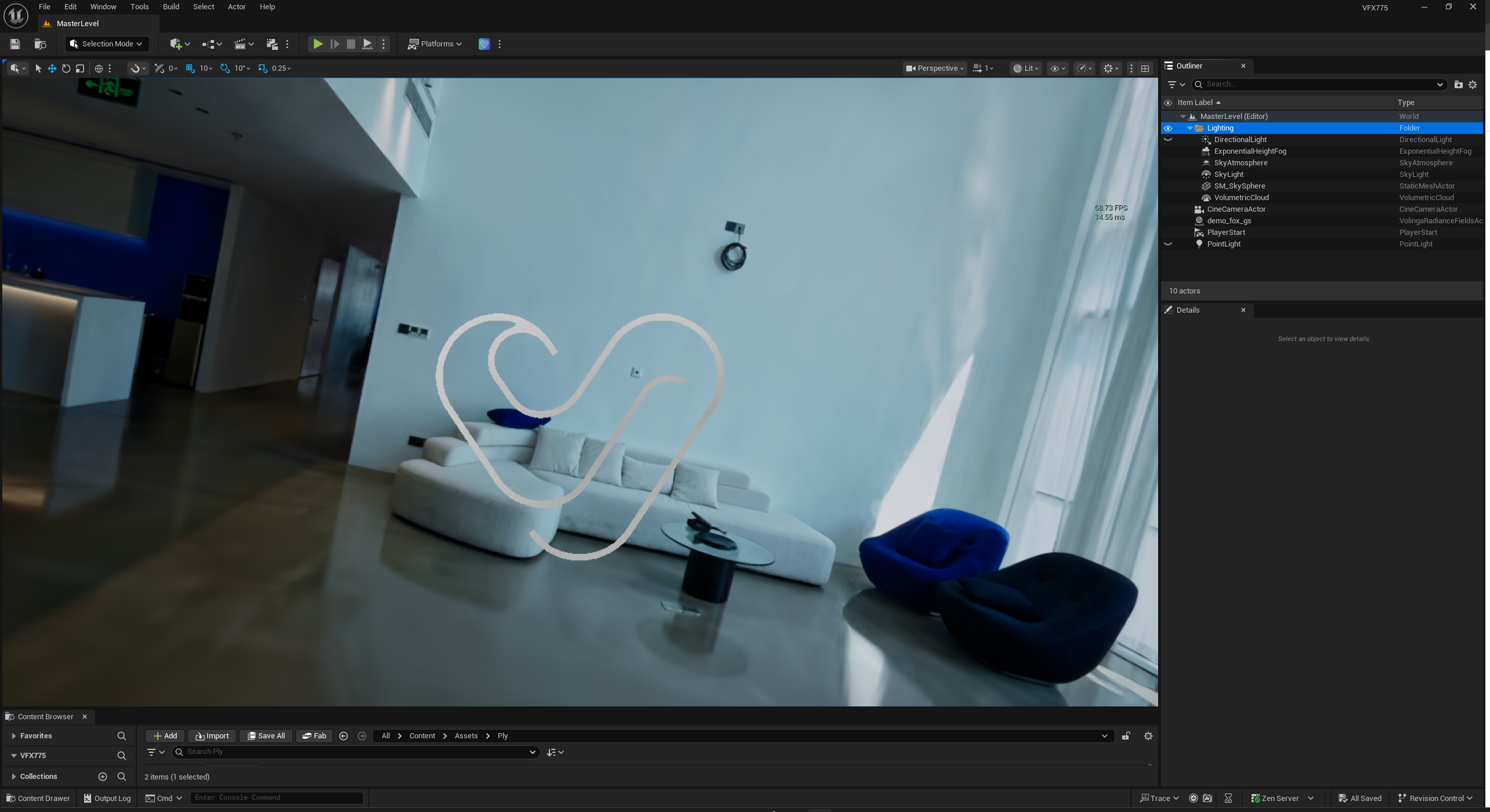Show the hidden DirectionalLight actor
Viewport: 1490px width, 812px height.
pos(1168,140)
